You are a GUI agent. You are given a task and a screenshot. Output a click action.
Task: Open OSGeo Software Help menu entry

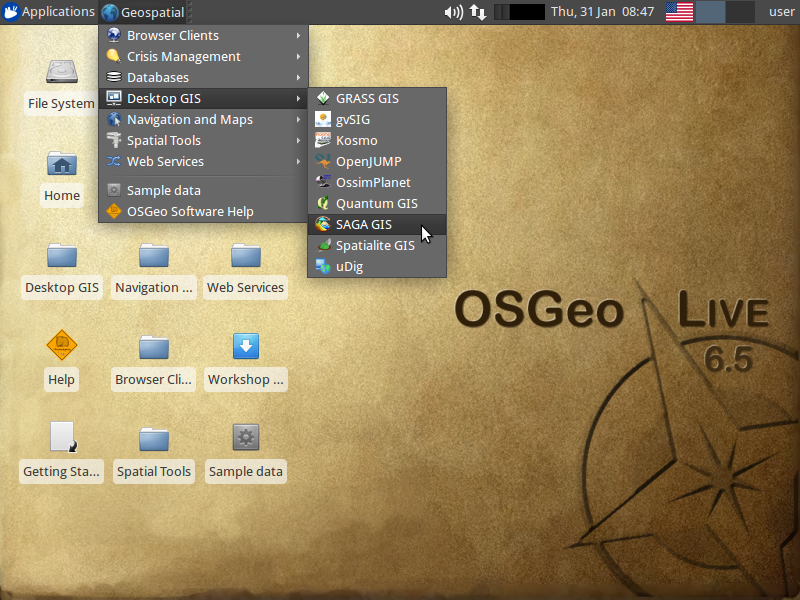tap(203, 211)
